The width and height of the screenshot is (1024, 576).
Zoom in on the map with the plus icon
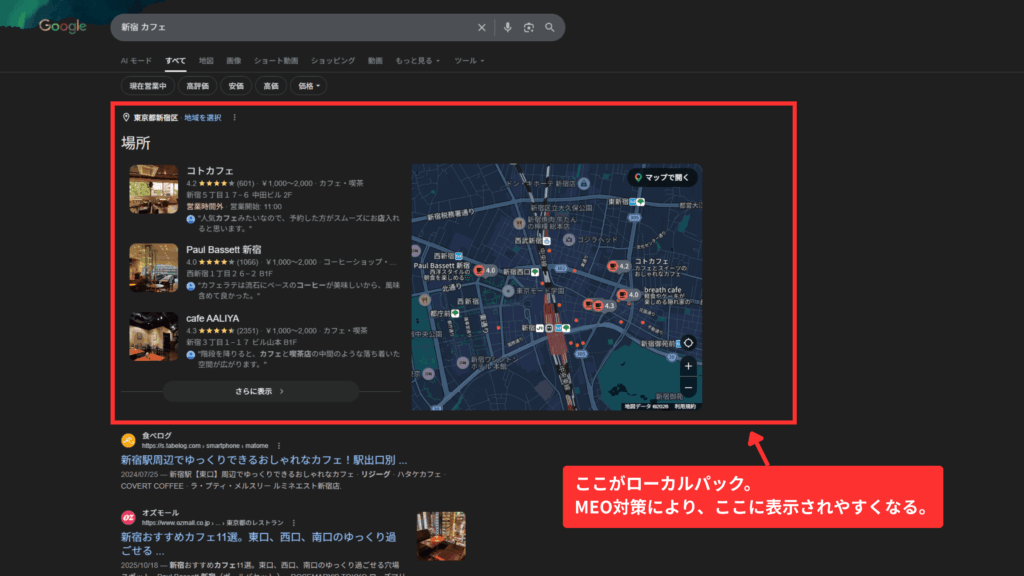point(689,368)
